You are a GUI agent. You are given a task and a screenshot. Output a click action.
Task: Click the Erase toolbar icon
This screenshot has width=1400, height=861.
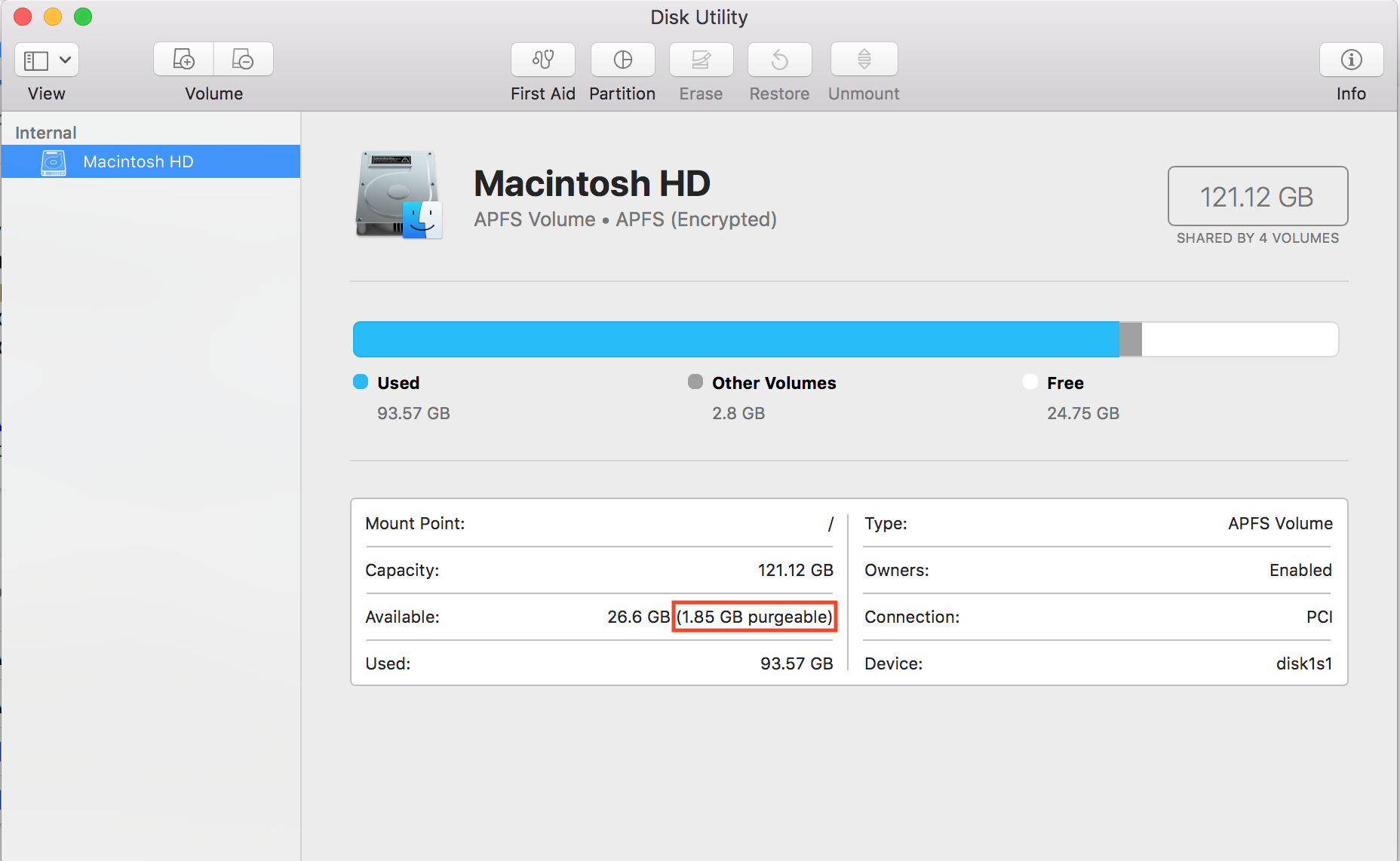point(701,60)
